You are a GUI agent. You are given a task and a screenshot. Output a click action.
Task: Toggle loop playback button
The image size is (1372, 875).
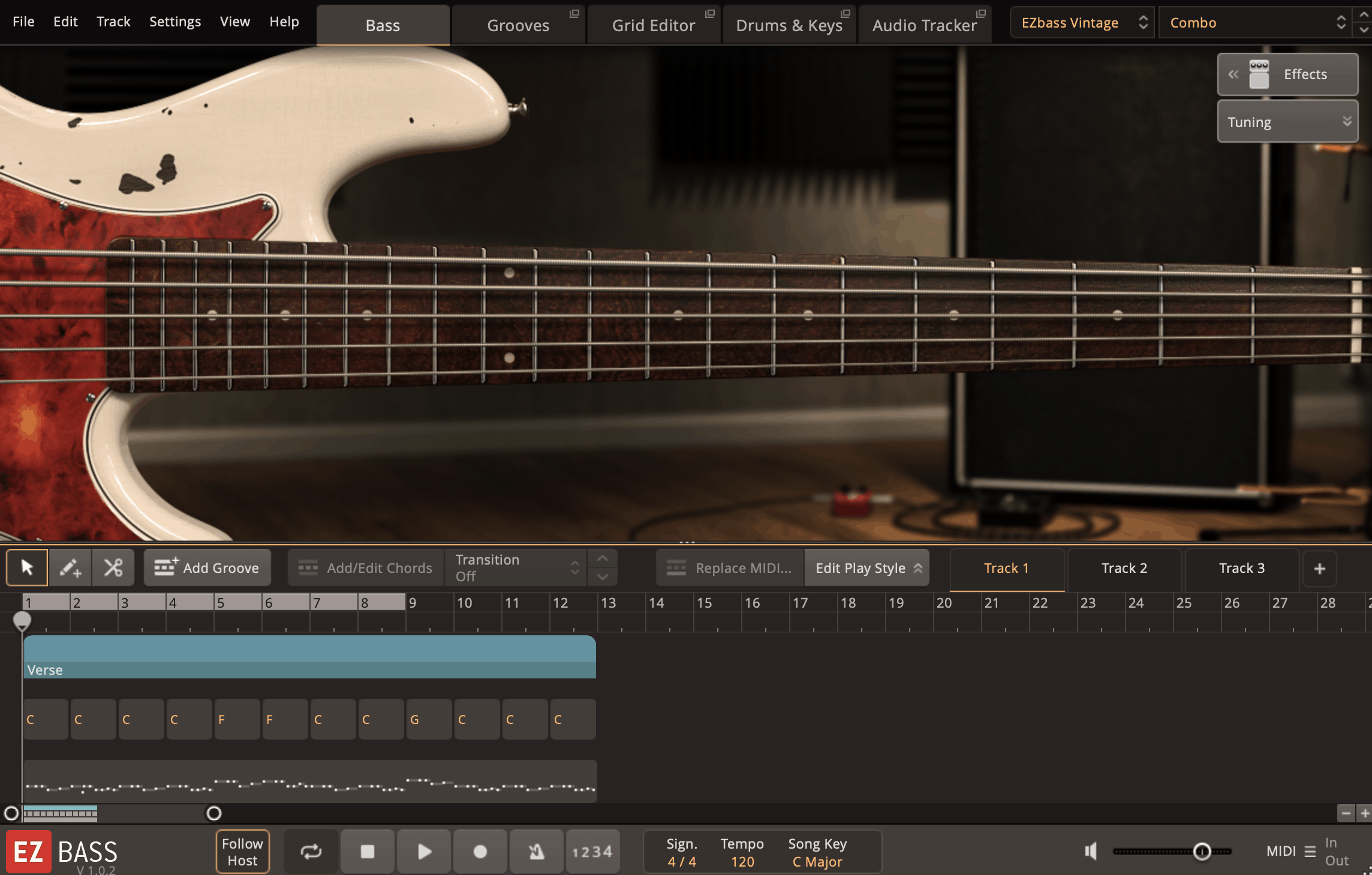coord(311,852)
